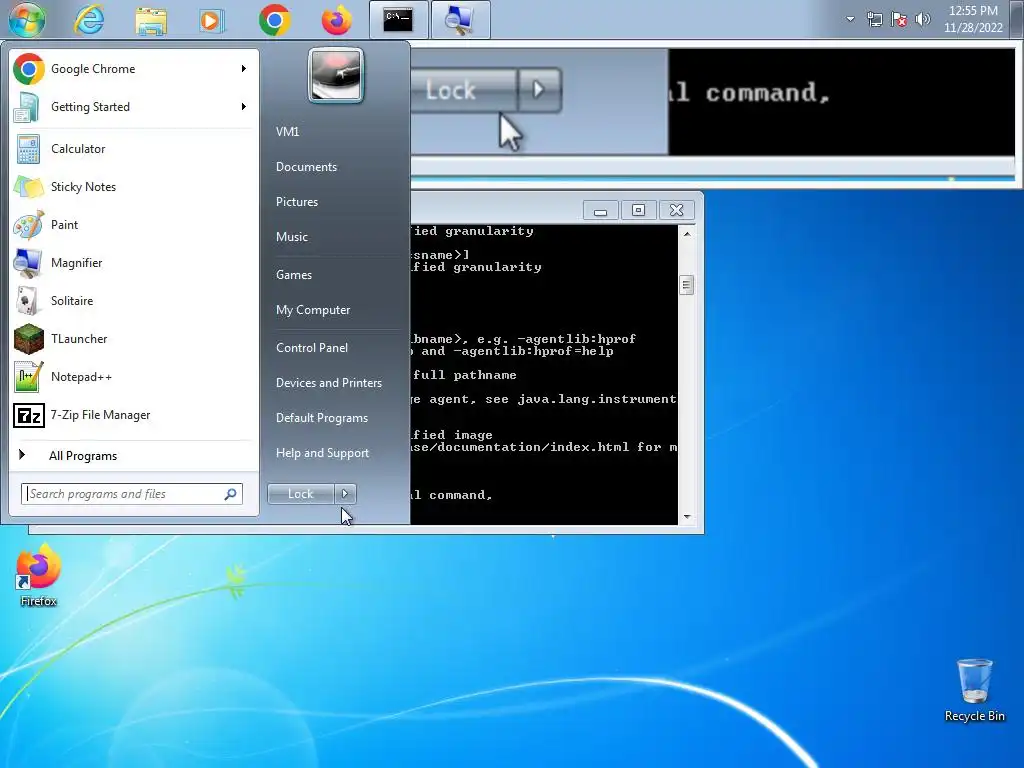
Task: Launch Google Chrome from the taskbar
Action: (x=275, y=20)
